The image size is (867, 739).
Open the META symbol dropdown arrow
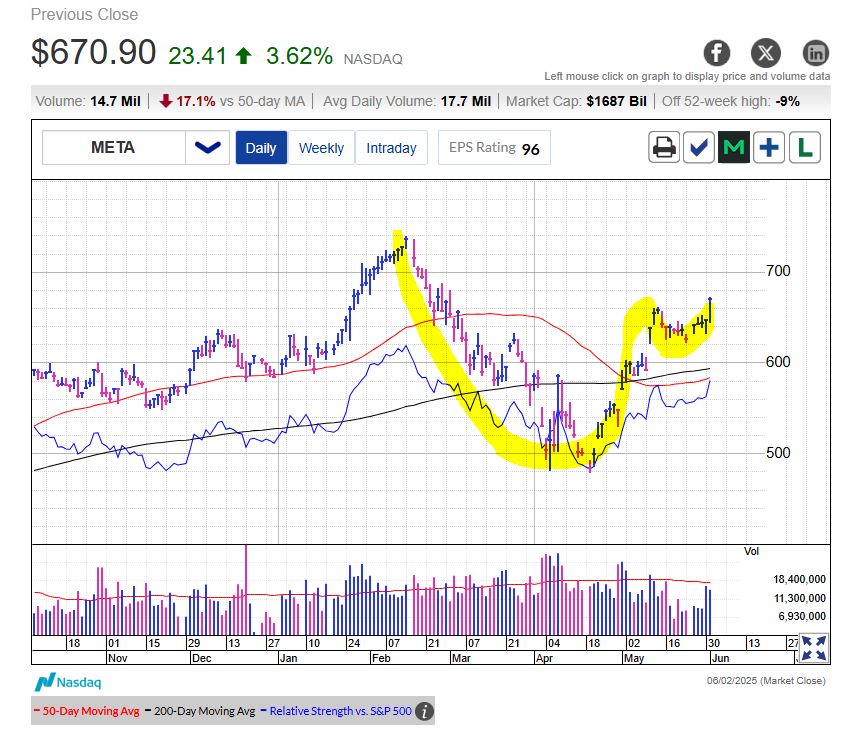tap(207, 148)
